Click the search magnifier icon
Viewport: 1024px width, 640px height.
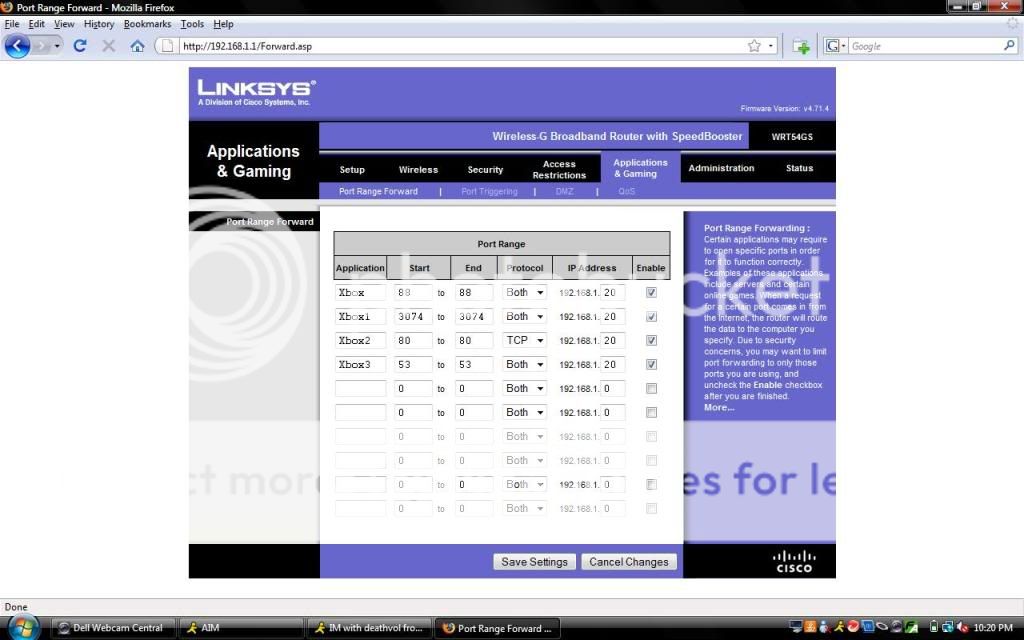point(1009,46)
